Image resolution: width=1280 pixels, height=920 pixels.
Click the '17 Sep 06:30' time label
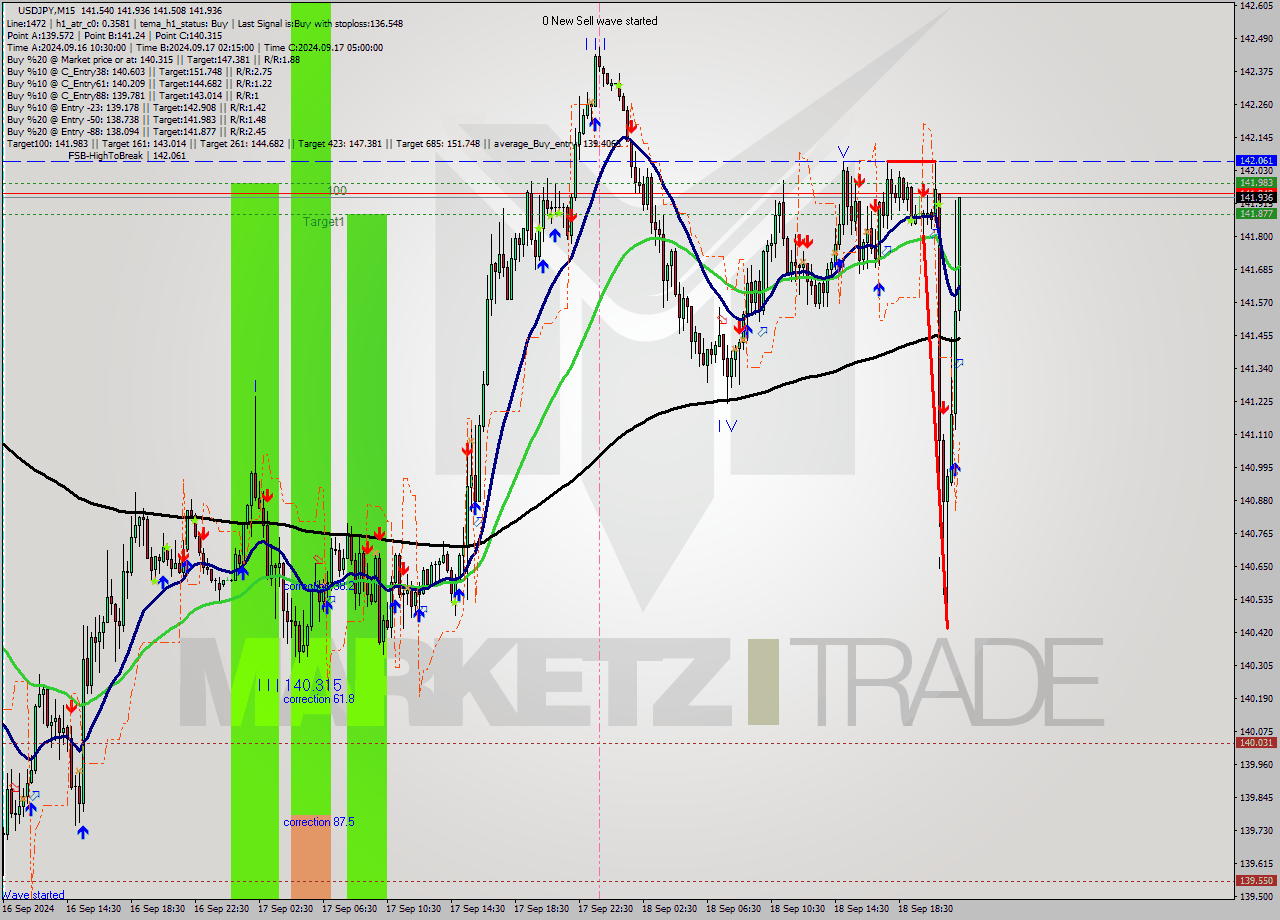pos(350,909)
